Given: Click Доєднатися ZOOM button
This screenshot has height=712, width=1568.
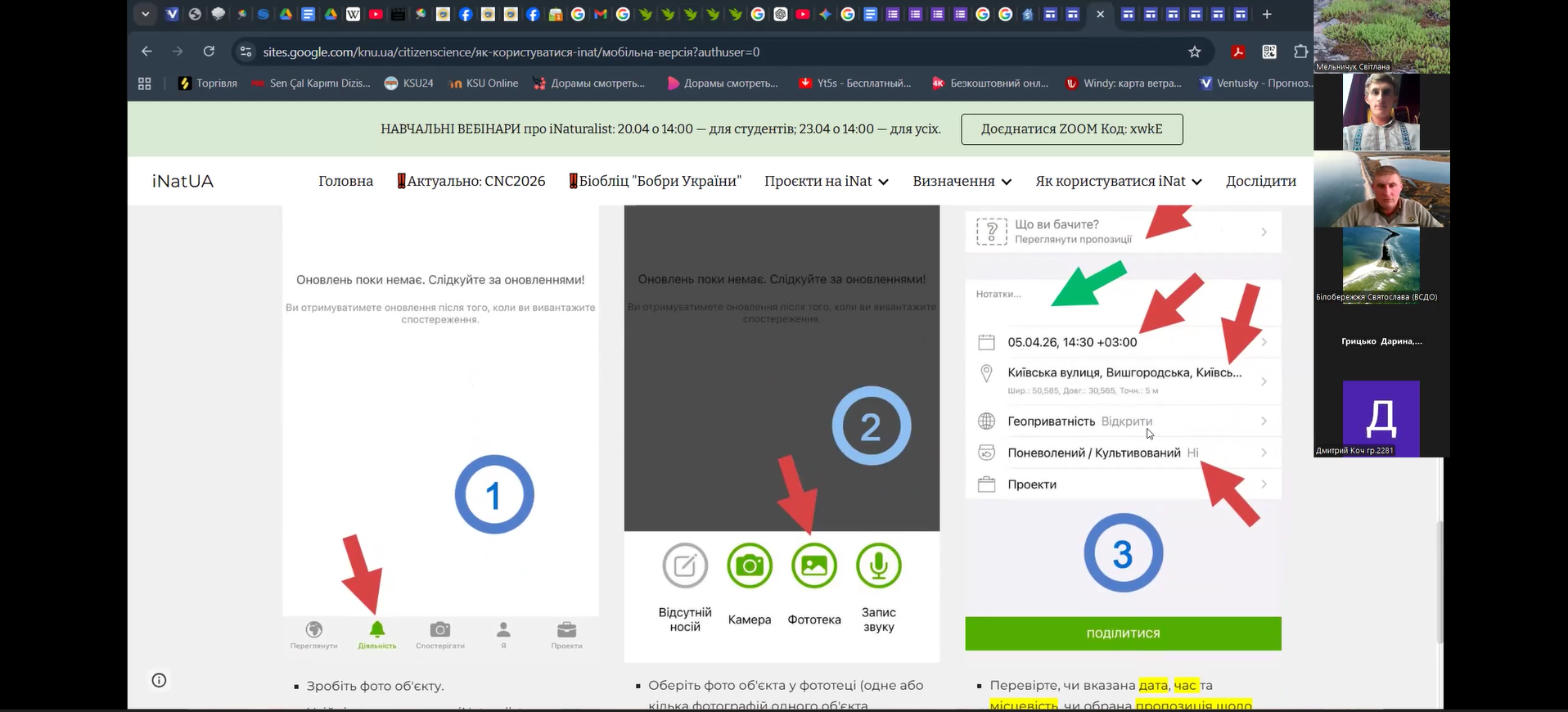Looking at the screenshot, I should (1071, 129).
